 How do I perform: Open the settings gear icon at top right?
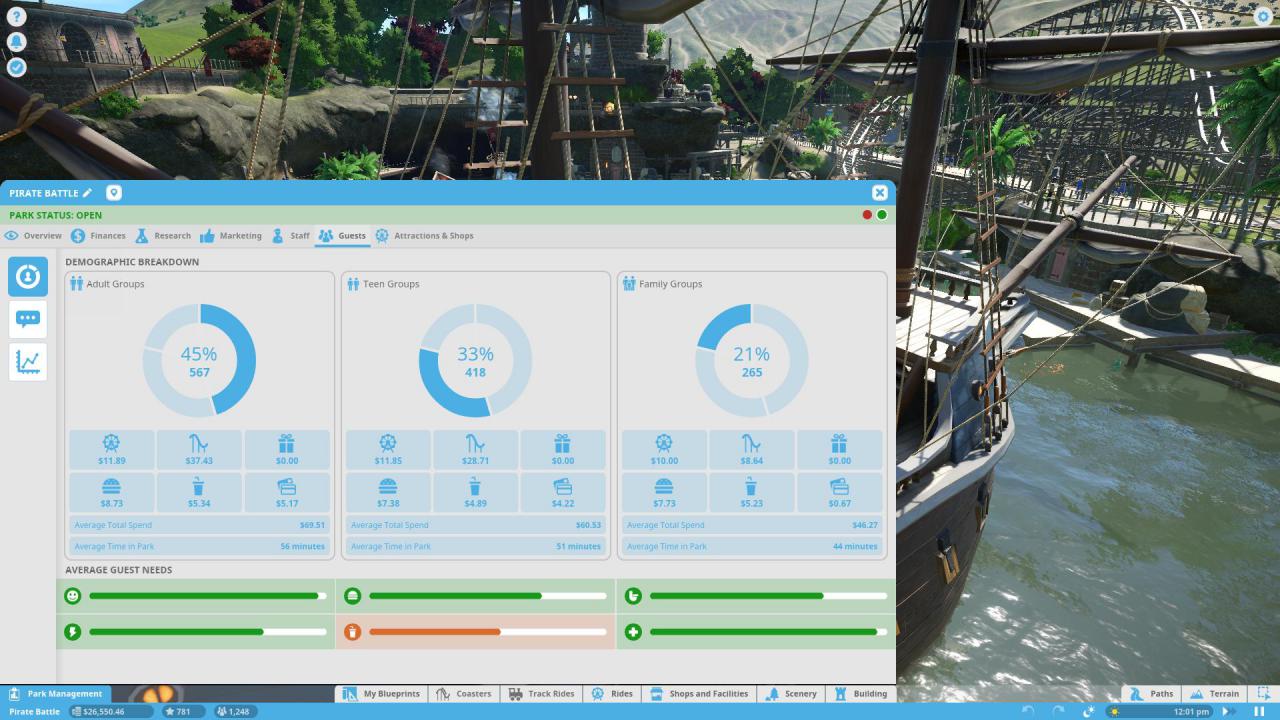coord(1264,17)
